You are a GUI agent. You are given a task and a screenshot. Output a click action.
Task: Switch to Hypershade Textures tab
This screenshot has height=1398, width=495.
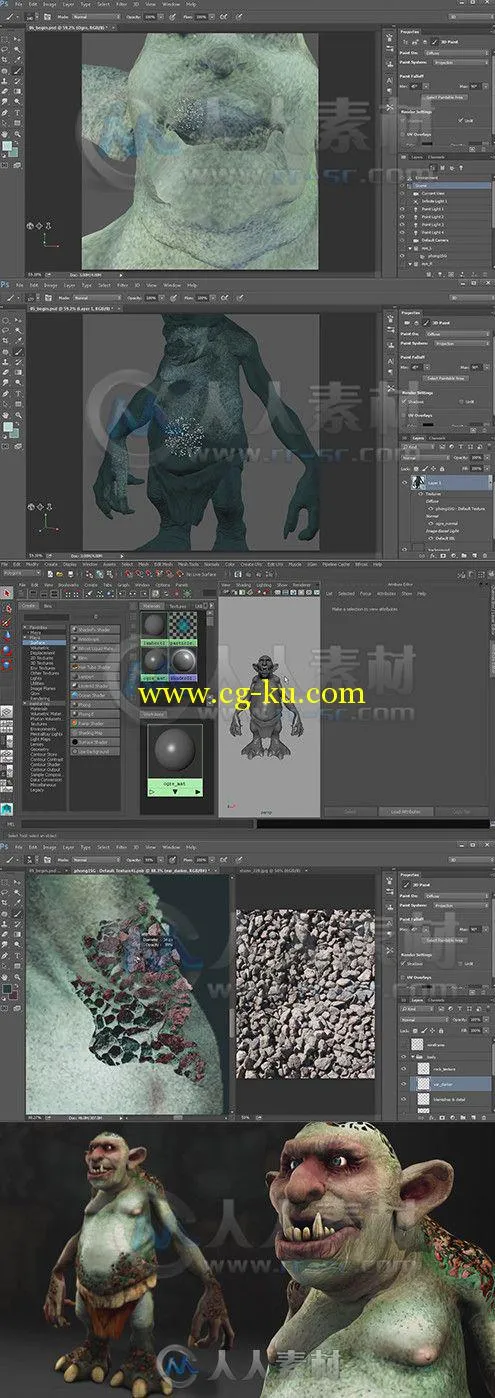coord(177,605)
